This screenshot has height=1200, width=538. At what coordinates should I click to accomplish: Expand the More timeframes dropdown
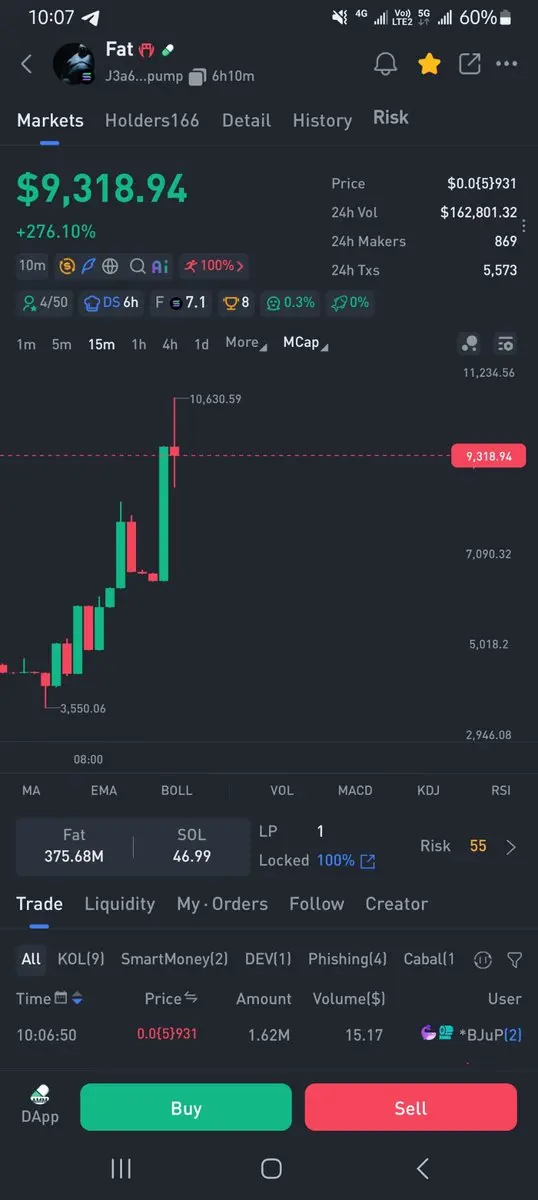coord(246,343)
